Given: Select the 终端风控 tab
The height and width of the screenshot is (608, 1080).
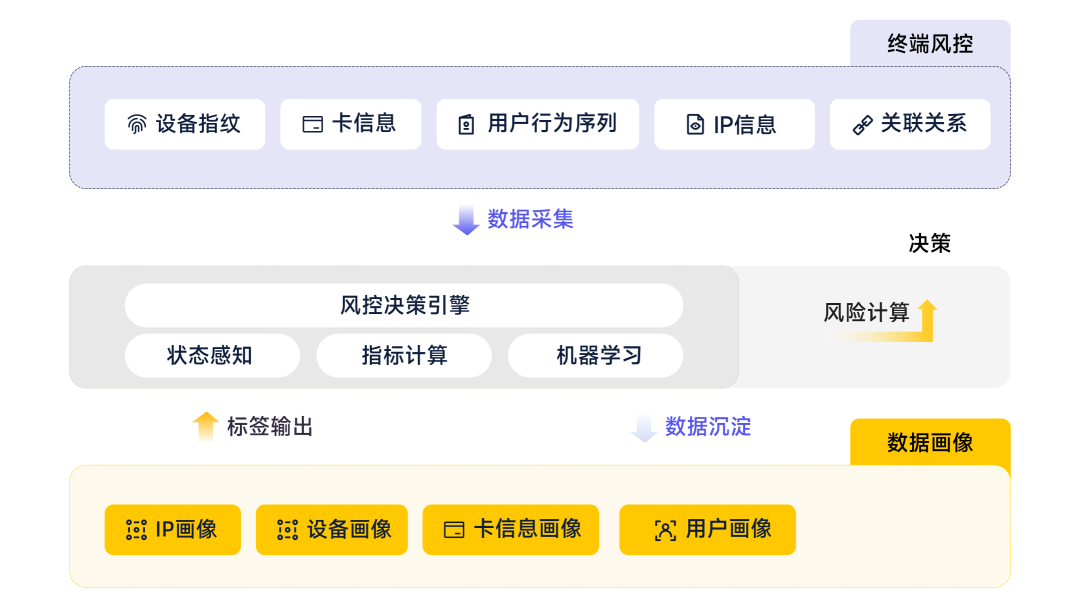Looking at the screenshot, I should coord(930,44).
